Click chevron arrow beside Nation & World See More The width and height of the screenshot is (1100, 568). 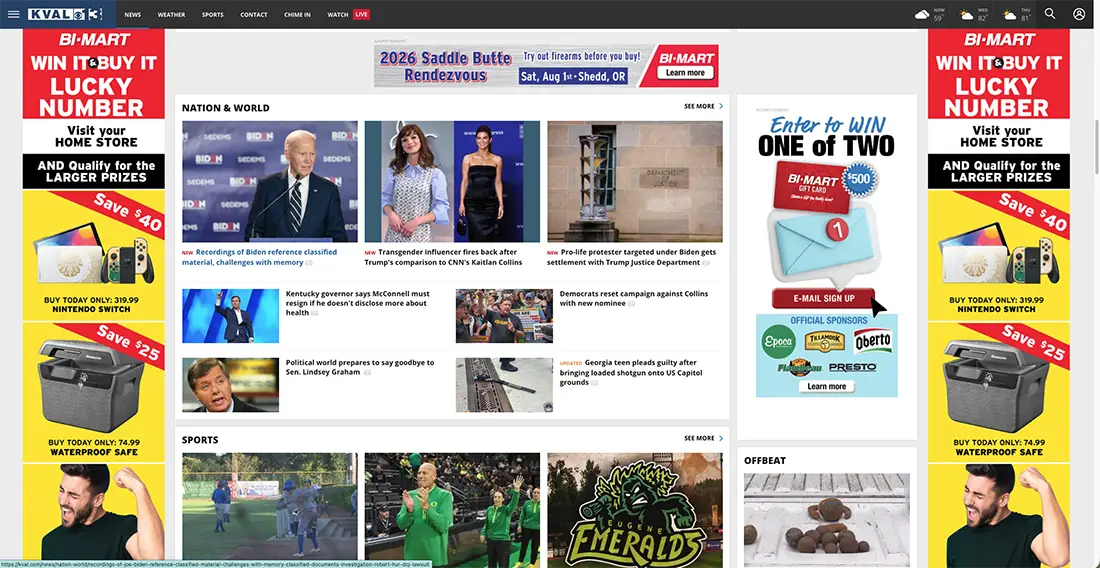pyautogui.click(x=720, y=107)
